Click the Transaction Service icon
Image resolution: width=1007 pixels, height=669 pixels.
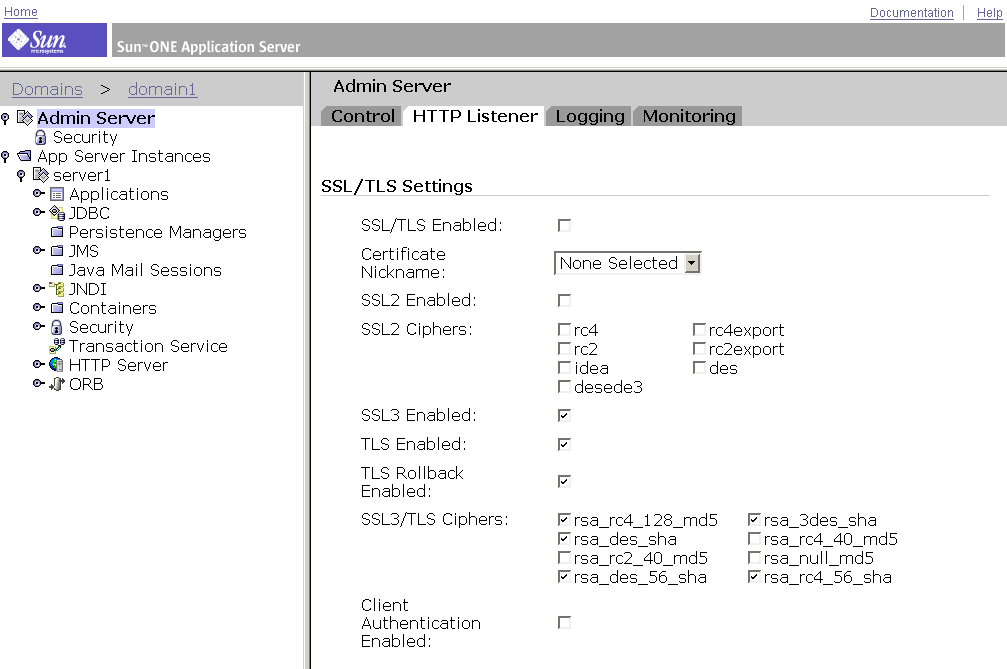point(57,346)
